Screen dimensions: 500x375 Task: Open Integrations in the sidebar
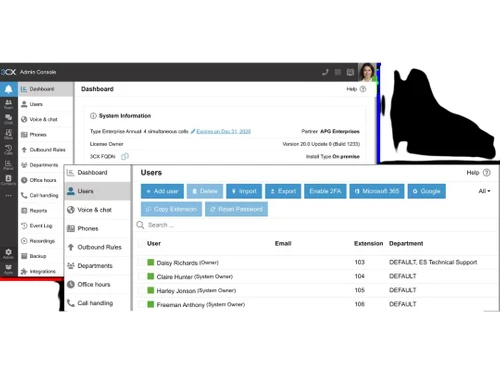point(41,271)
